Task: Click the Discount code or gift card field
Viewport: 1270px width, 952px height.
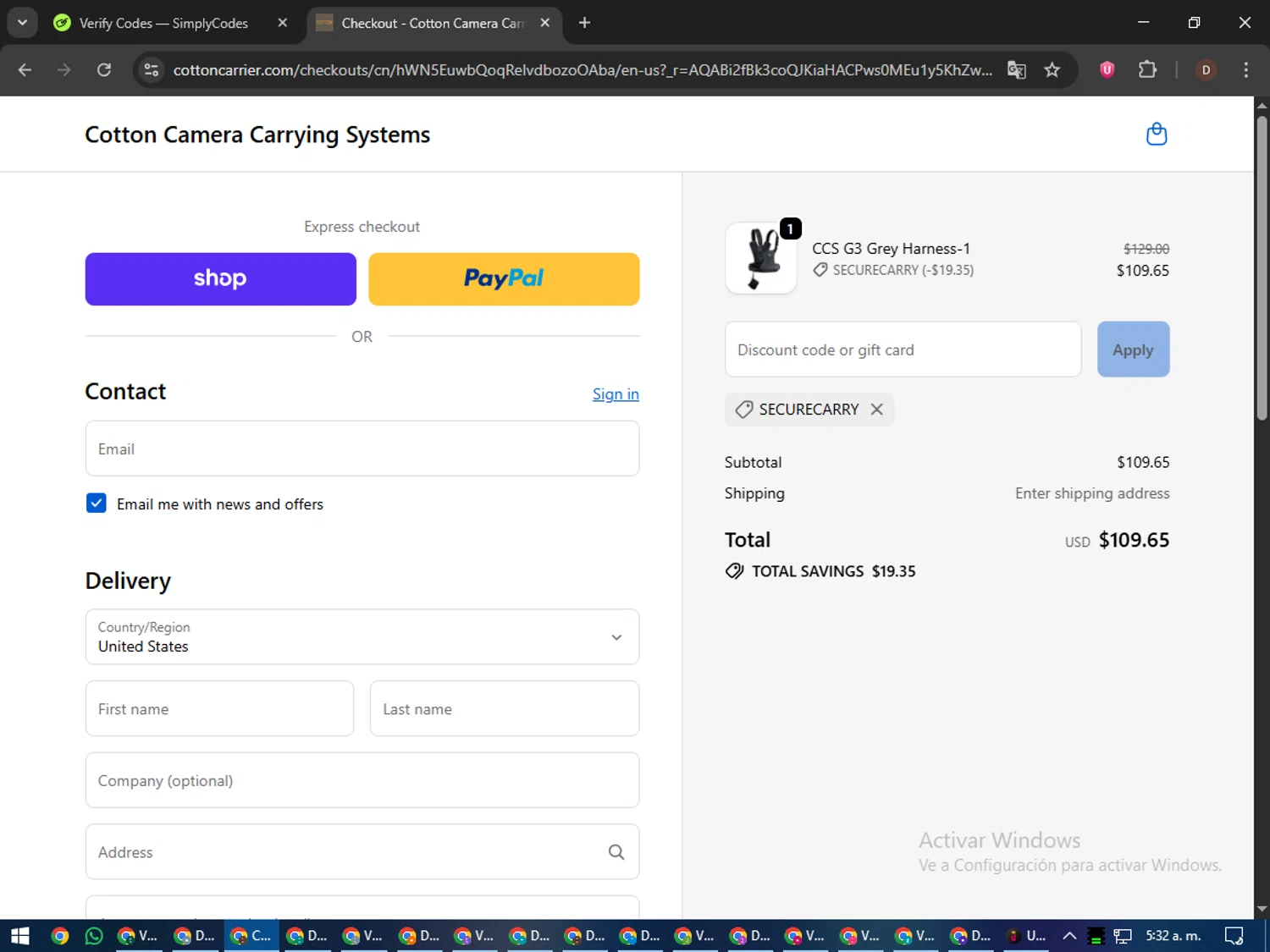Action: click(x=903, y=349)
